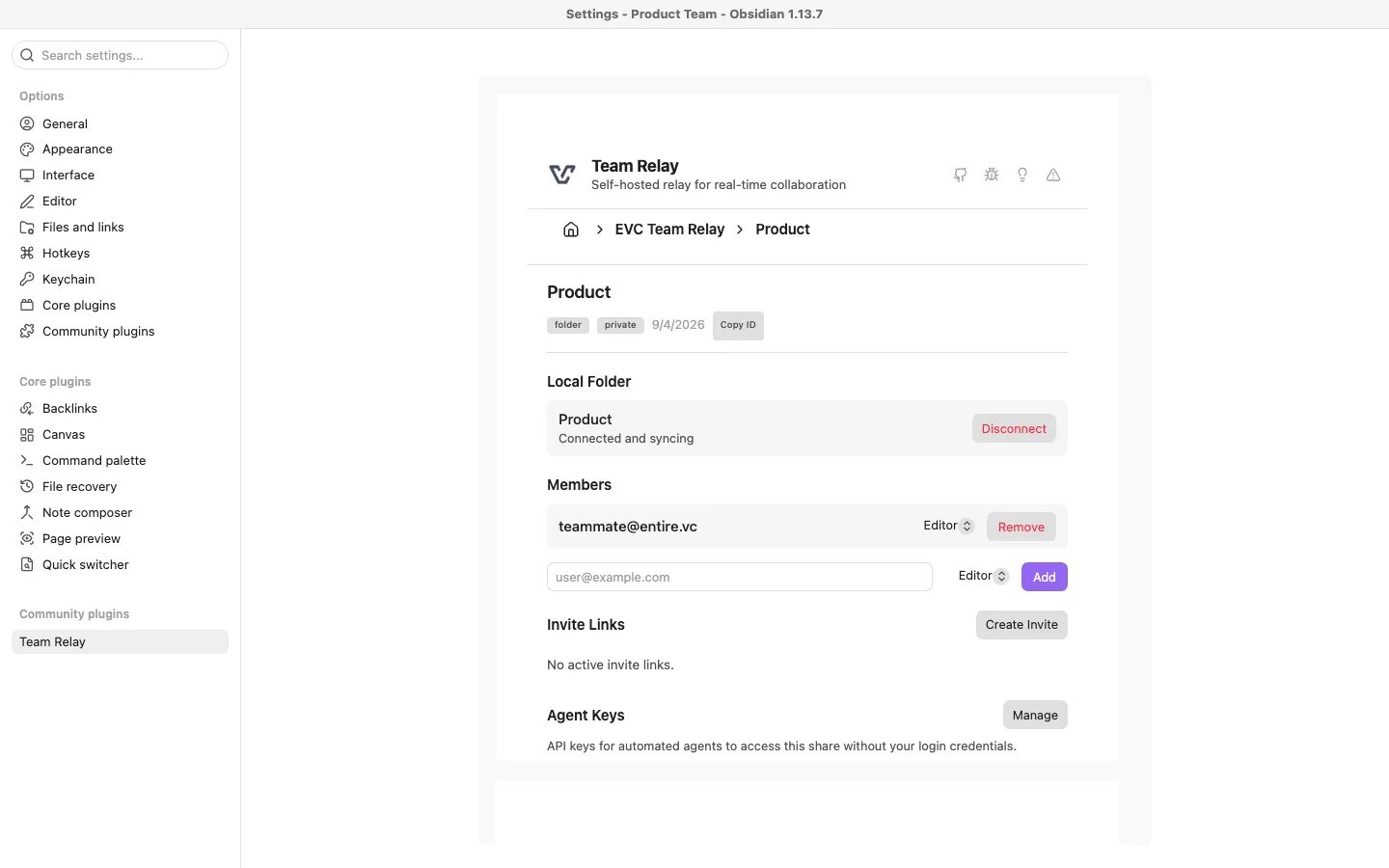Click Create Invite button
Viewport: 1389px width, 868px height.
point(1021,625)
